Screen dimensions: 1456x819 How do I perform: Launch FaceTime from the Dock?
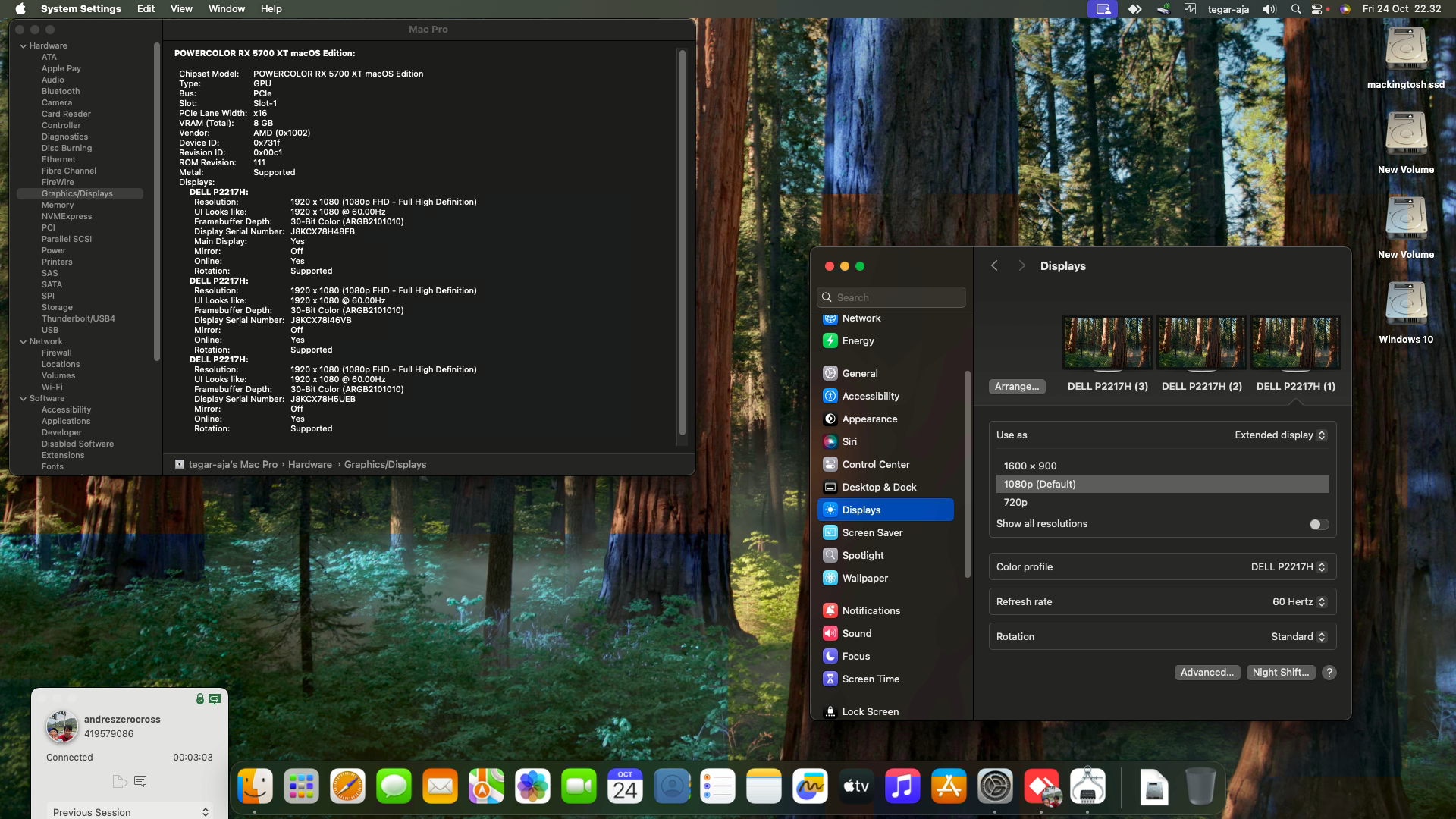(579, 786)
